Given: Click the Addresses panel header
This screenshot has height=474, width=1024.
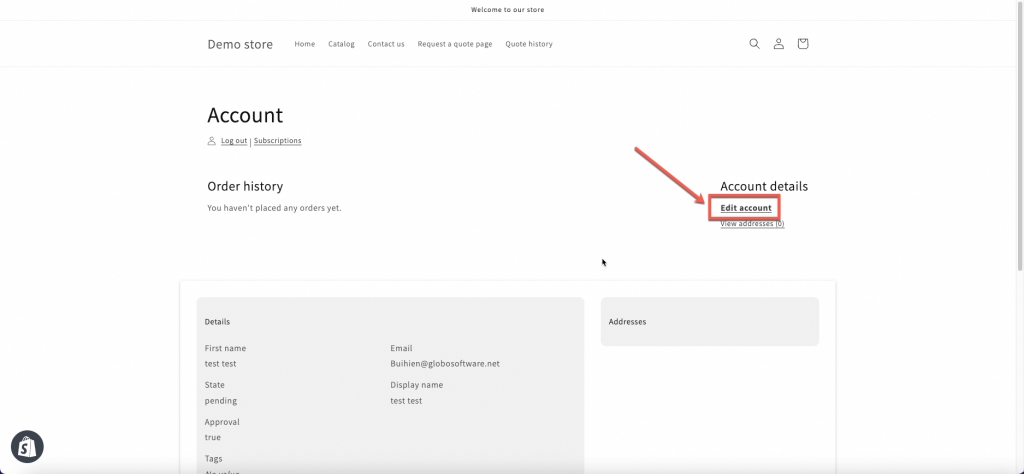Looking at the screenshot, I should click(x=627, y=322).
